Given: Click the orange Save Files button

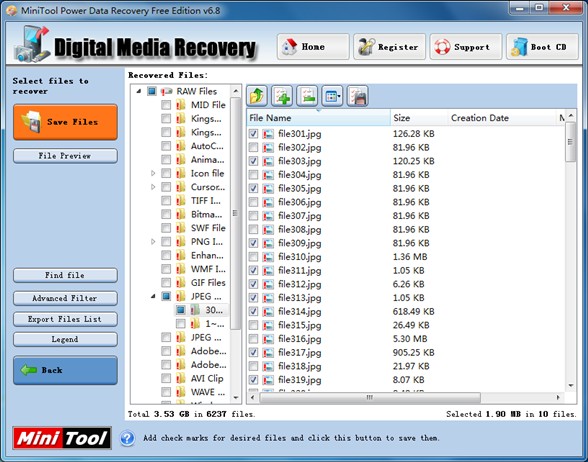Looking at the screenshot, I should click(65, 122).
